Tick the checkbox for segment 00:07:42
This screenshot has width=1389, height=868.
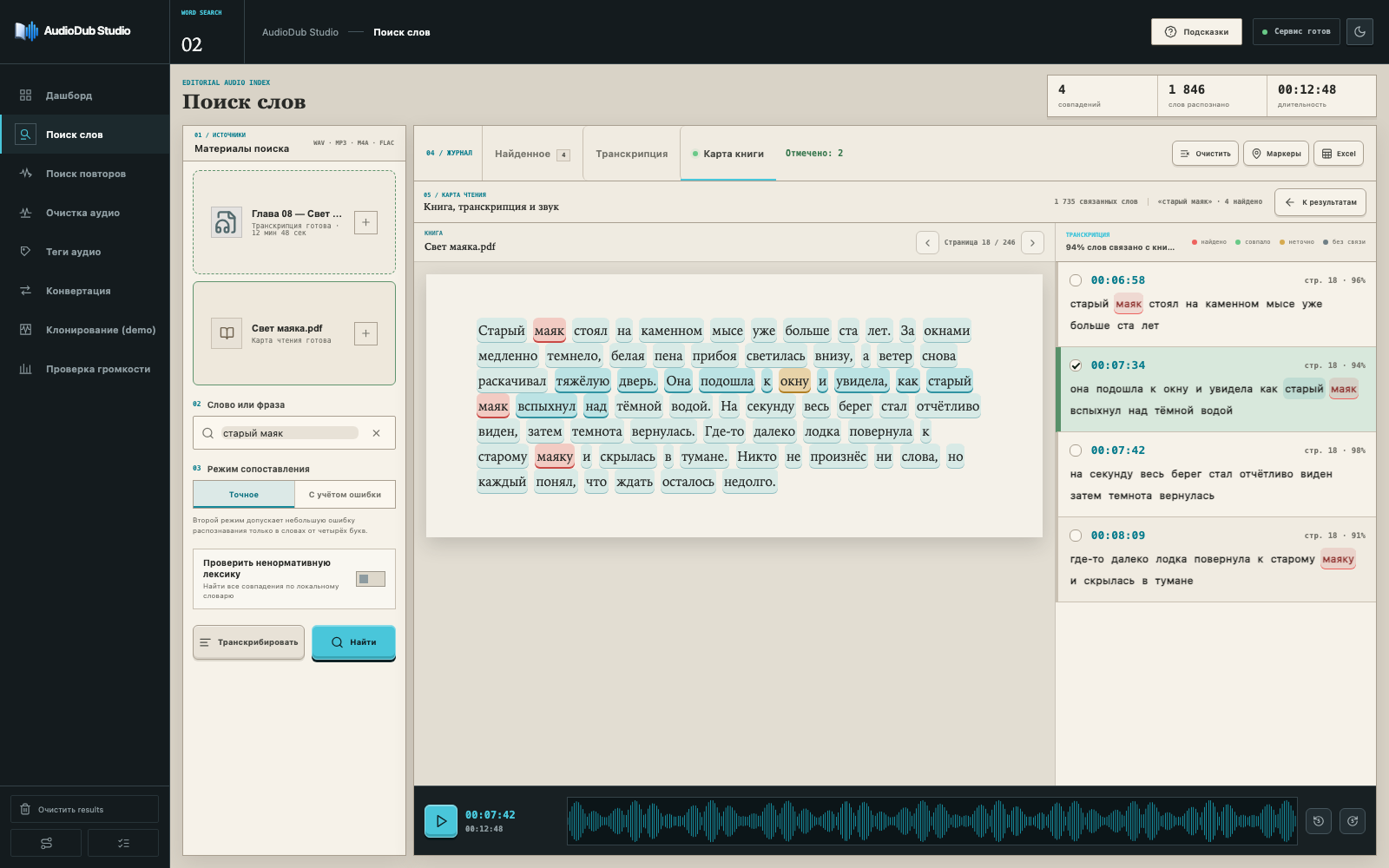(1076, 450)
